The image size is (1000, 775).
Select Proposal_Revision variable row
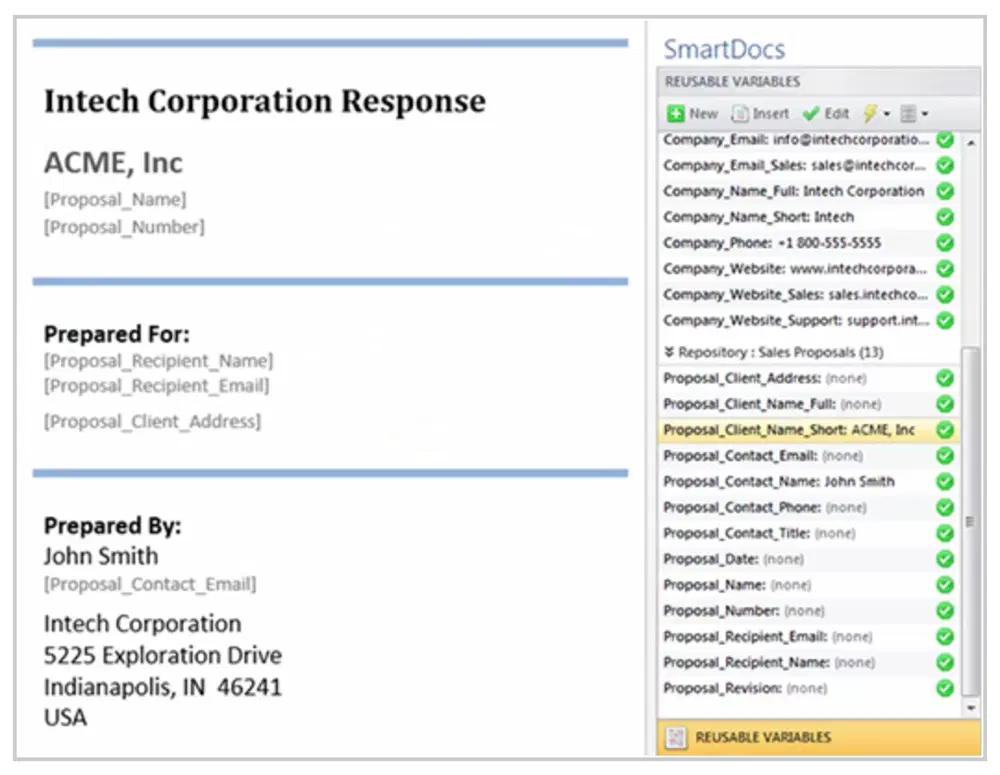(808, 688)
